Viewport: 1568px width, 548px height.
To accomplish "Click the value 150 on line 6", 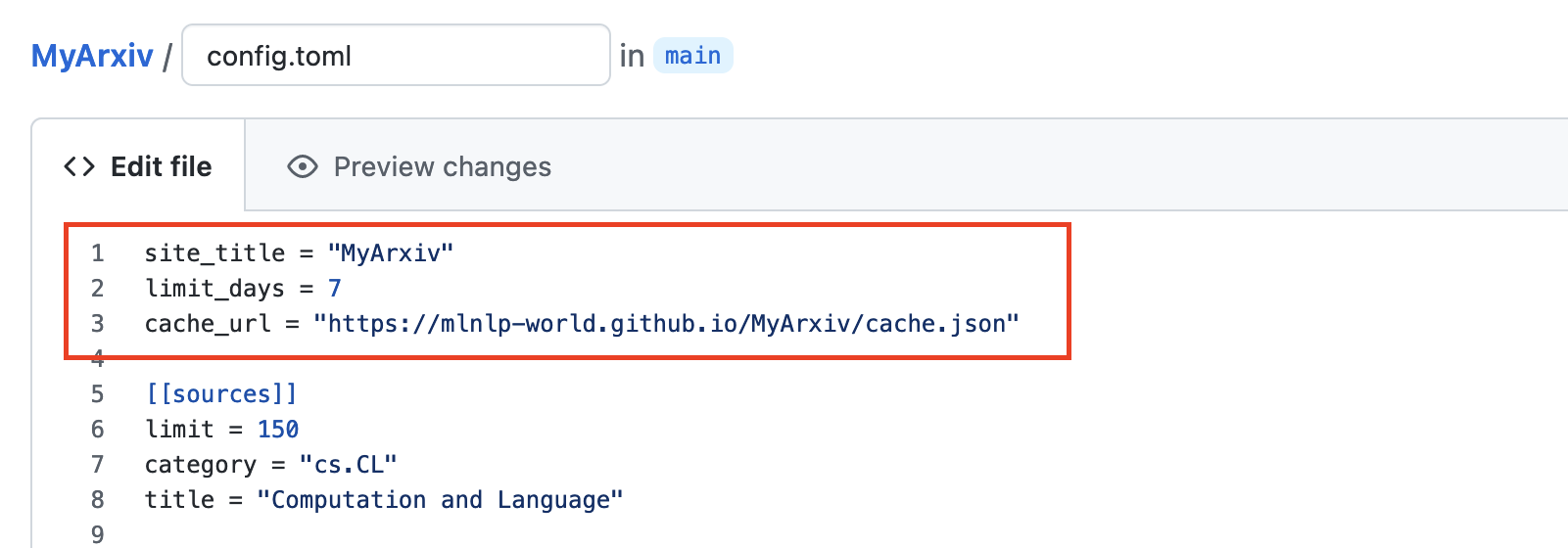I will tap(278, 430).
